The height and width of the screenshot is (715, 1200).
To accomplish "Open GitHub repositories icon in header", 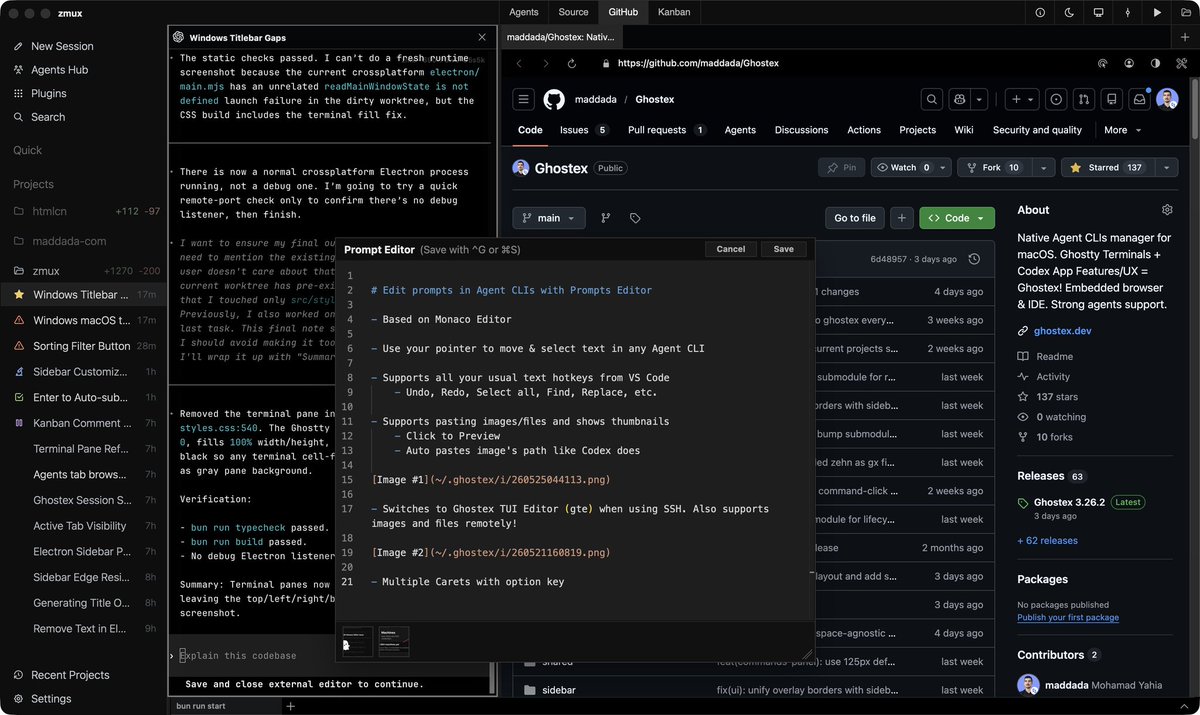I will [x=1111, y=99].
